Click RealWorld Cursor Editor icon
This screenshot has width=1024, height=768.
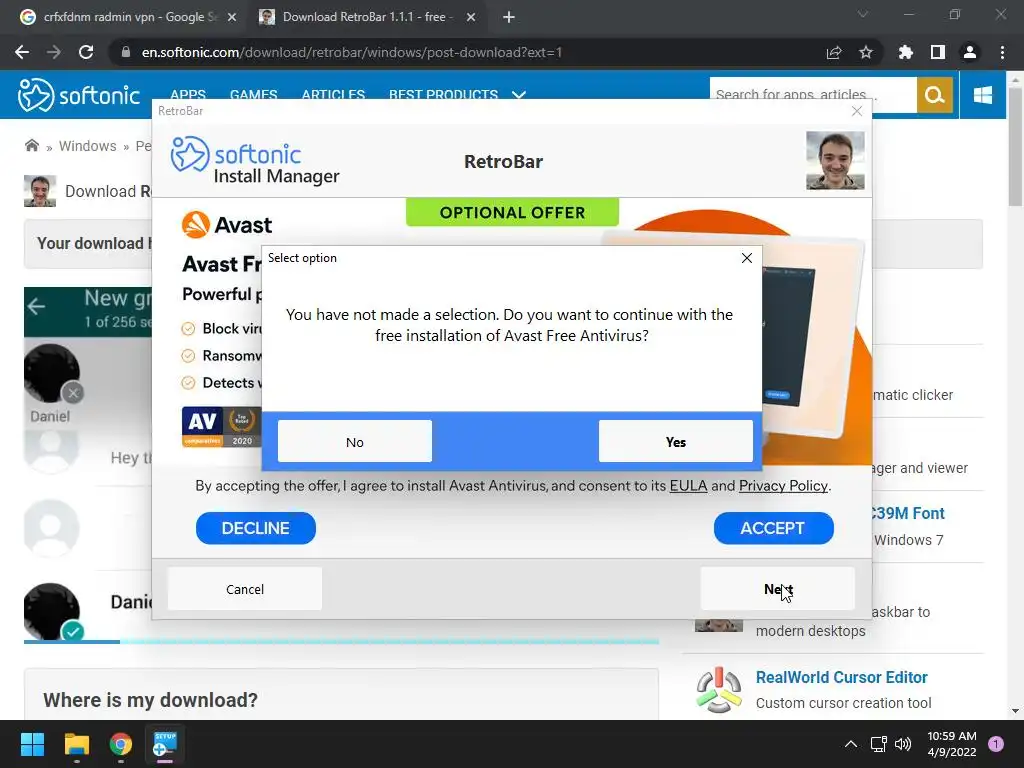[719, 690]
